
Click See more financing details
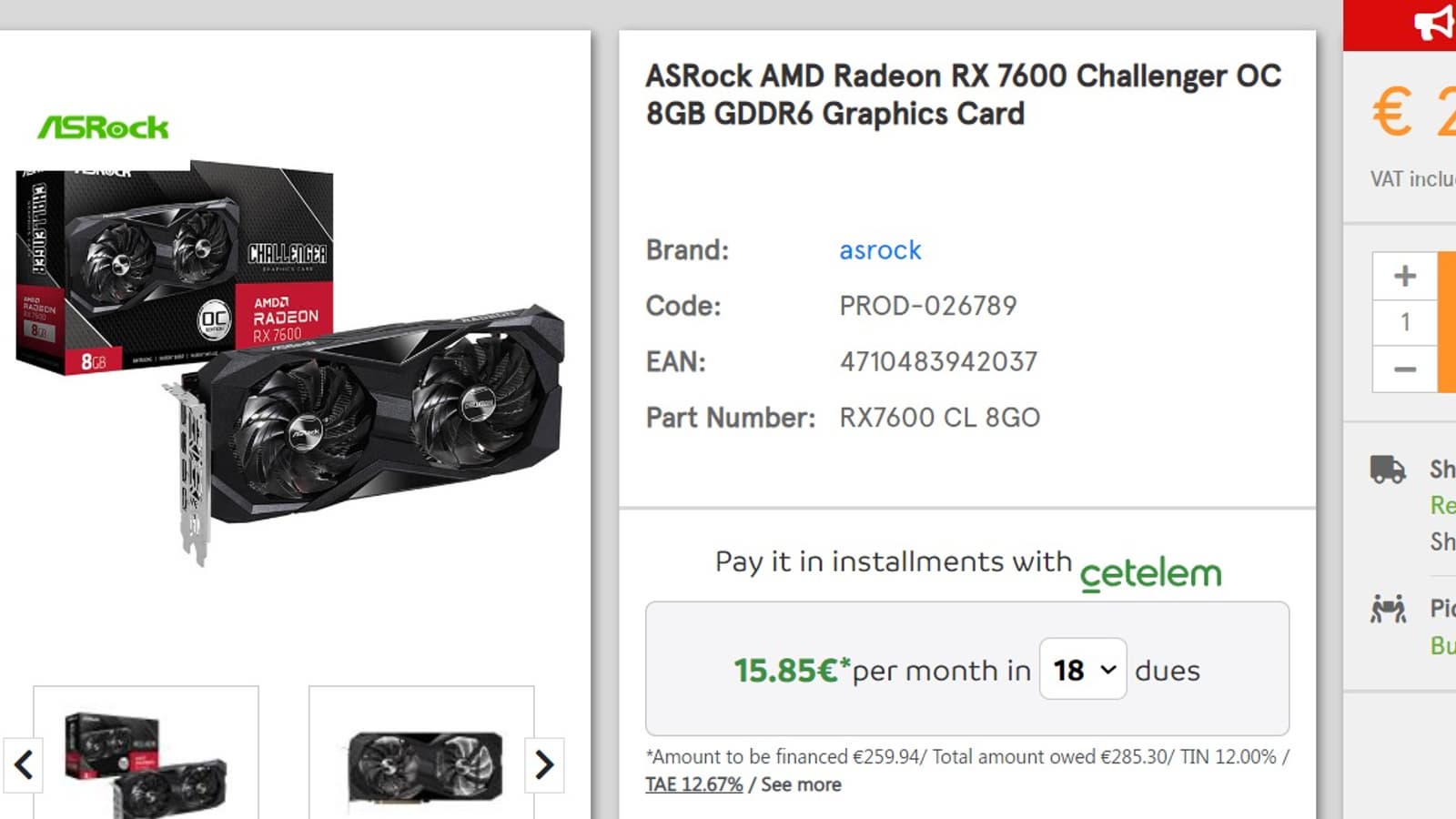pyautogui.click(x=801, y=784)
